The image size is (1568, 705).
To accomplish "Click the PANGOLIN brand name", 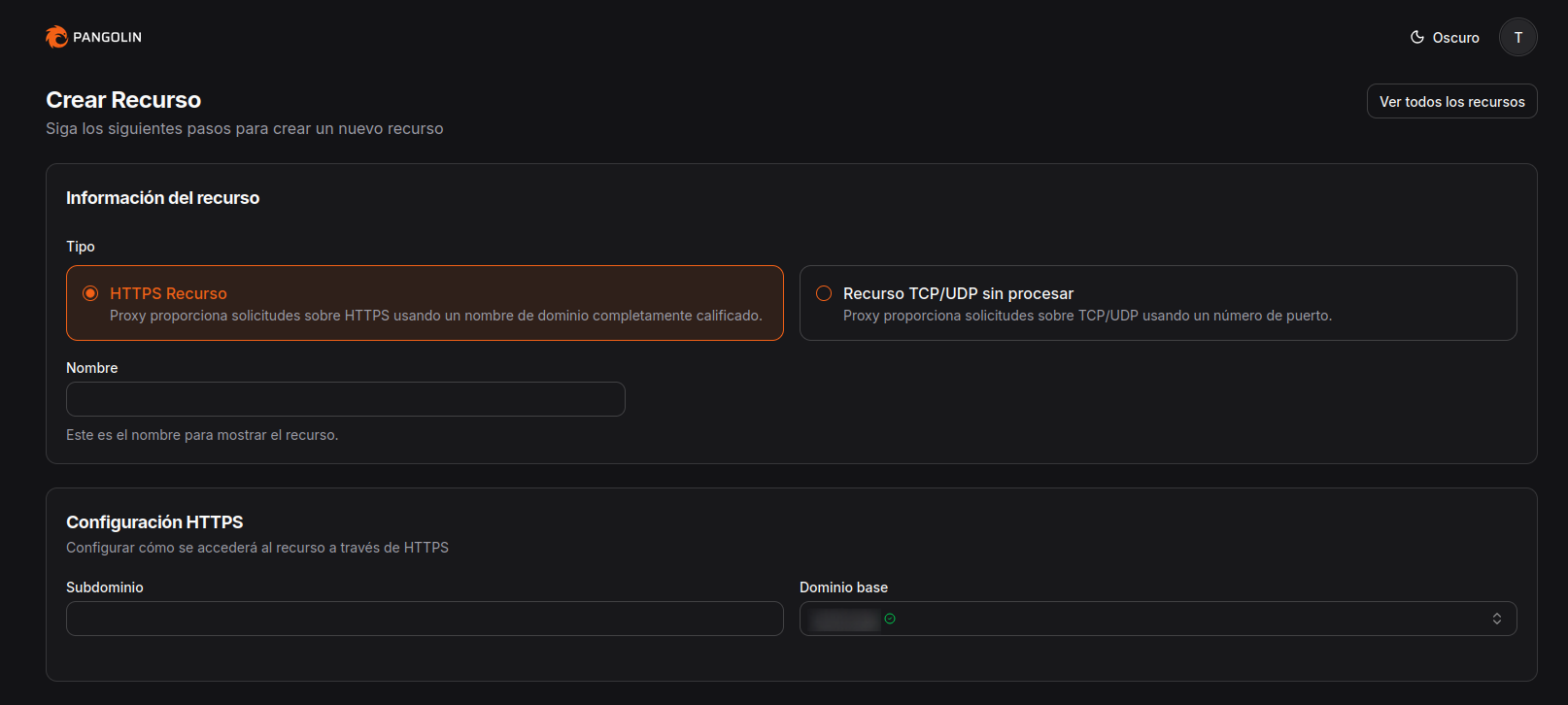I will pyautogui.click(x=107, y=37).
